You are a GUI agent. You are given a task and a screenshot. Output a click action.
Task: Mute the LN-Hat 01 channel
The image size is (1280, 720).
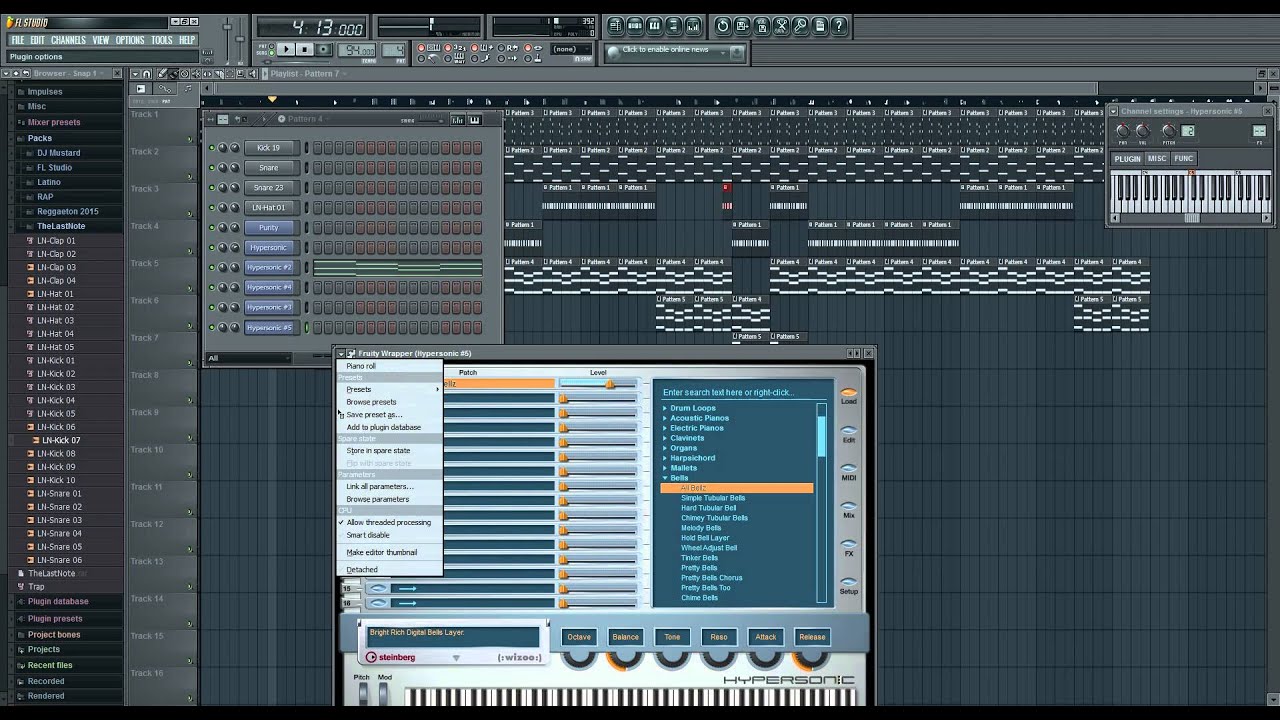pos(212,208)
